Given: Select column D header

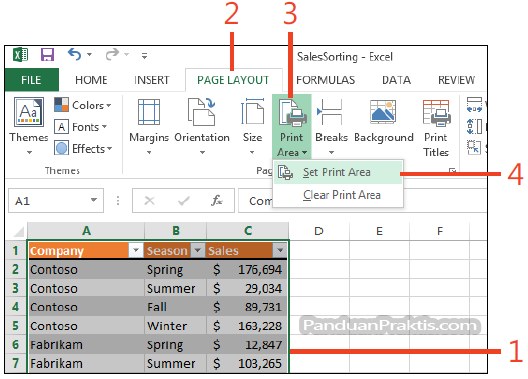Looking at the screenshot, I should tap(319, 231).
